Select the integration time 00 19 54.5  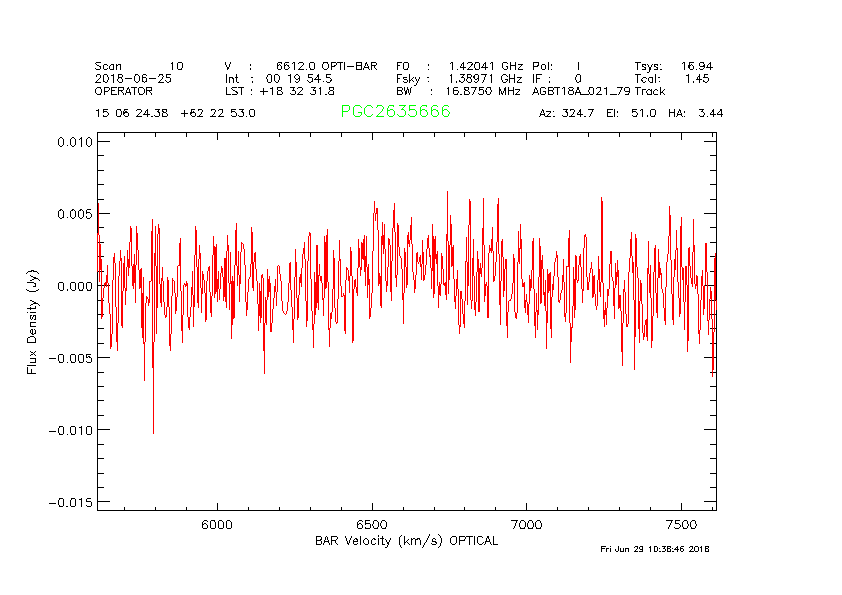coord(291,78)
